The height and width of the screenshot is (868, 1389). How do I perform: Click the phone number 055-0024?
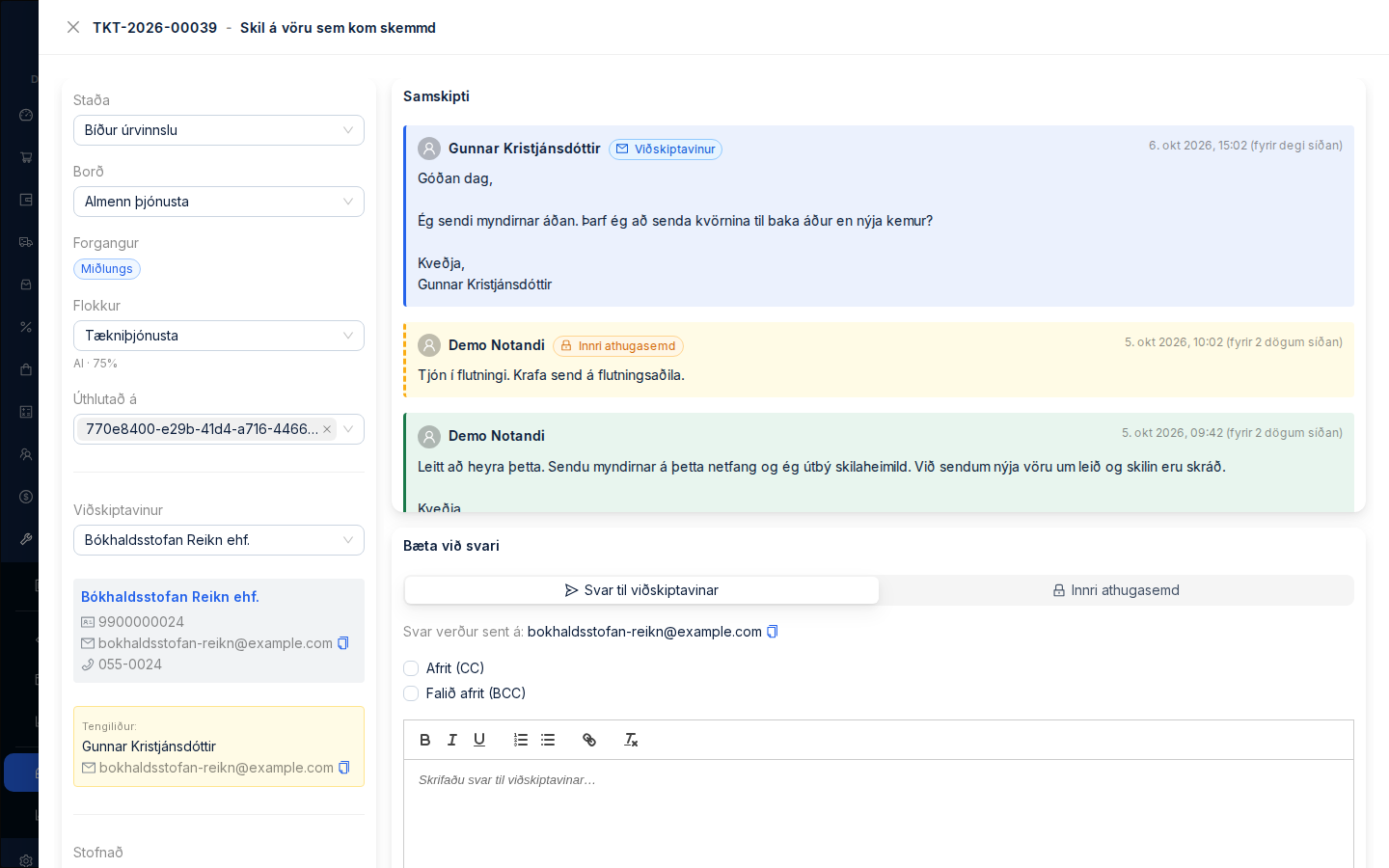pos(130,665)
